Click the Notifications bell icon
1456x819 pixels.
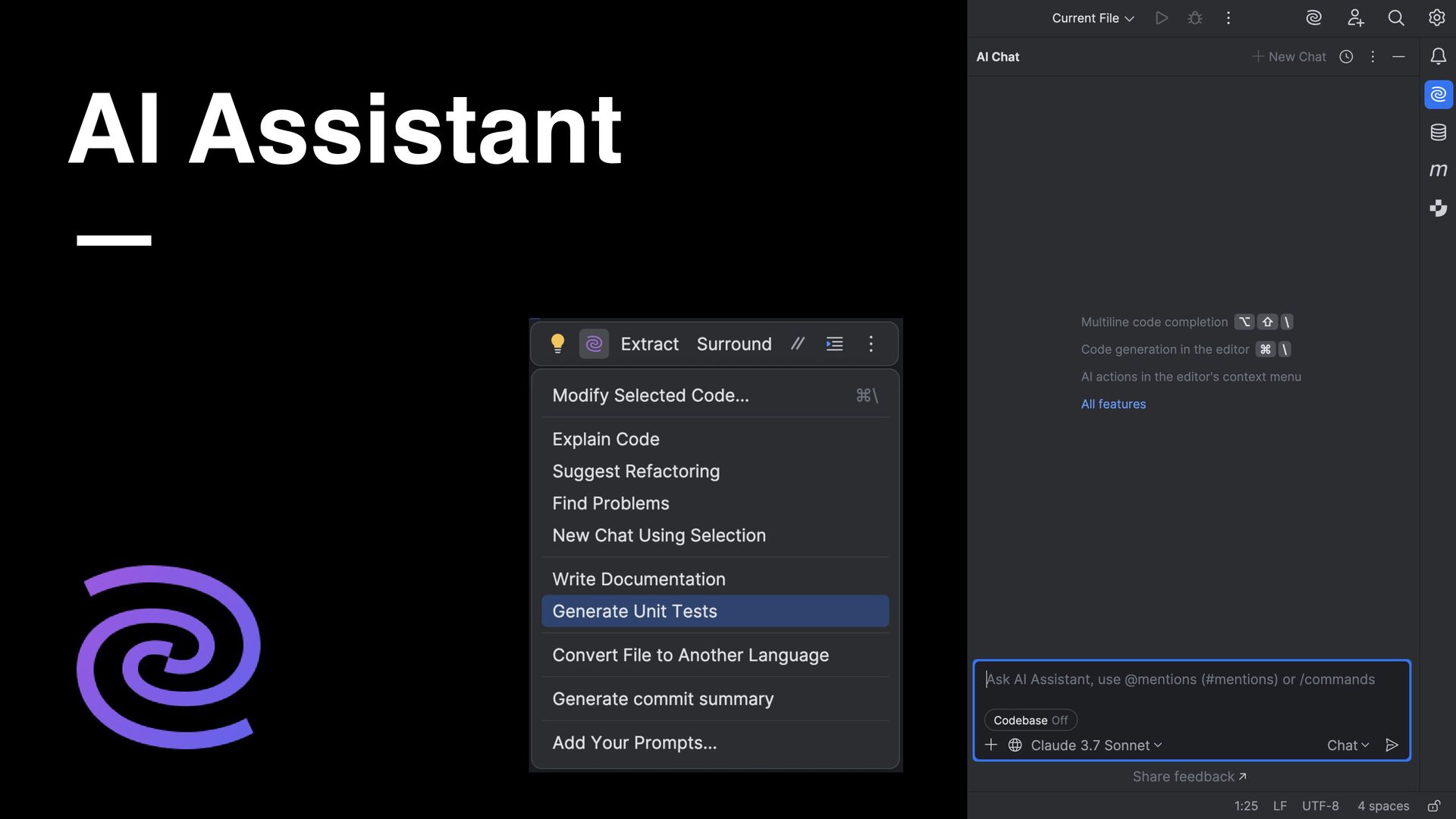tap(1438, 56)
